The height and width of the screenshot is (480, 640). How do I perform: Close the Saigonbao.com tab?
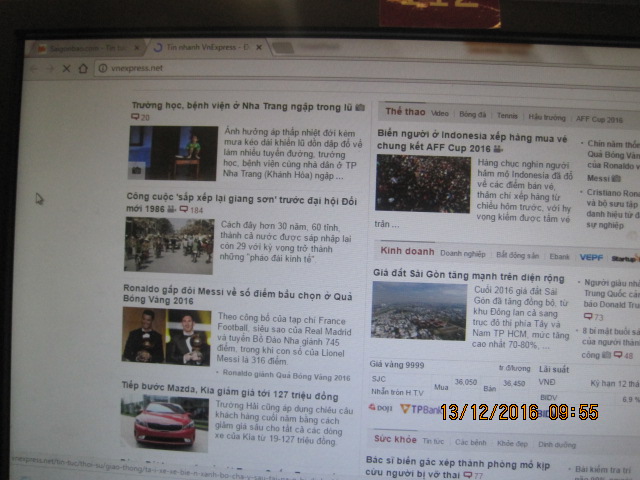(137, 48)
